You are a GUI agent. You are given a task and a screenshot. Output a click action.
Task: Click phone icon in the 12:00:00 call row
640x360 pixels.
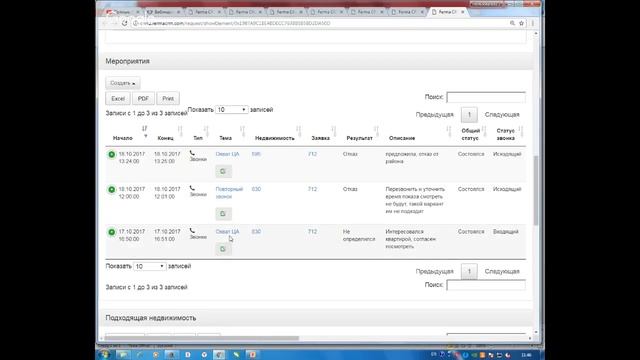click(x=192, y=188)
